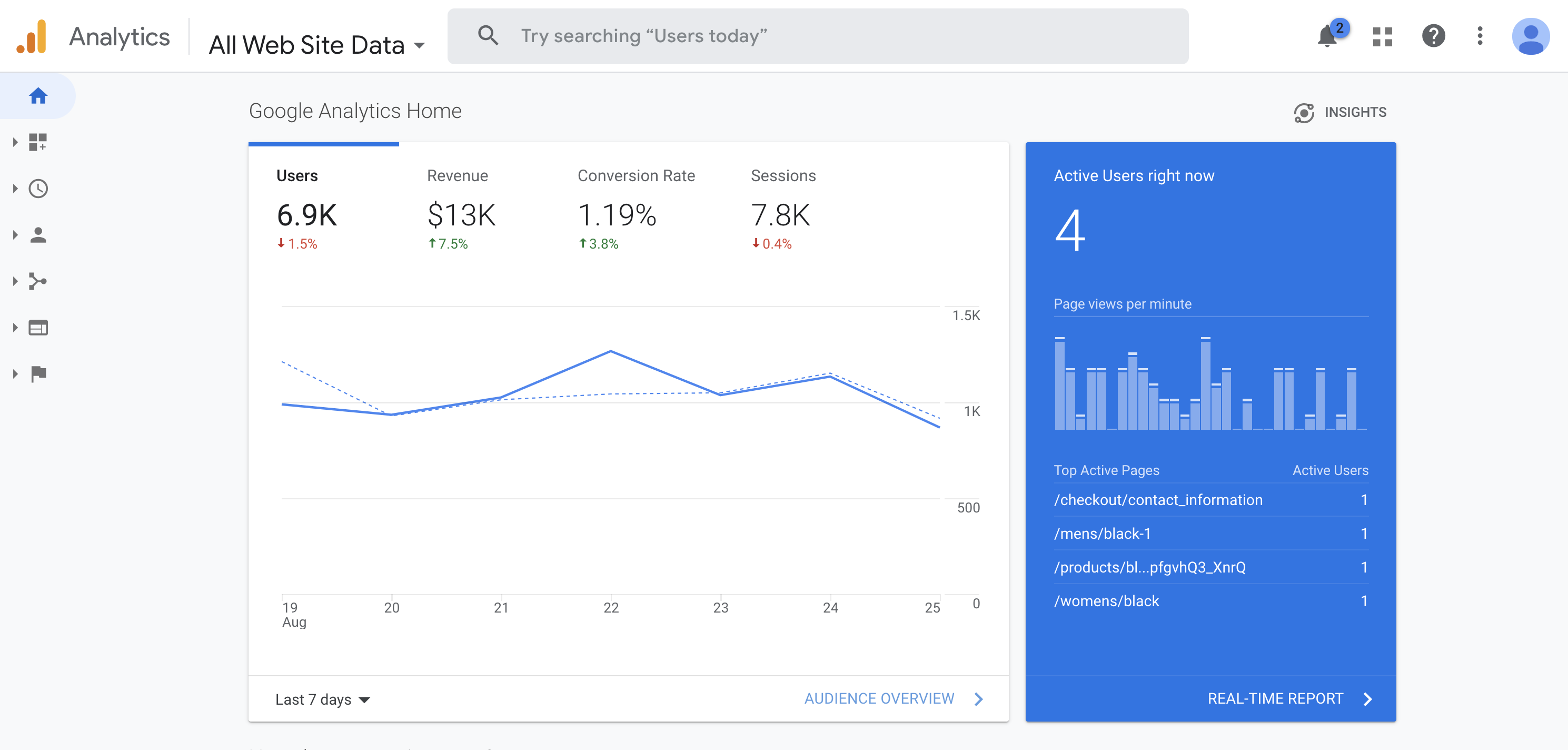Open the Help question mark icon
Viewport: 1568px width, 750px height.
pyautogui.click(x=1434, y=36)
